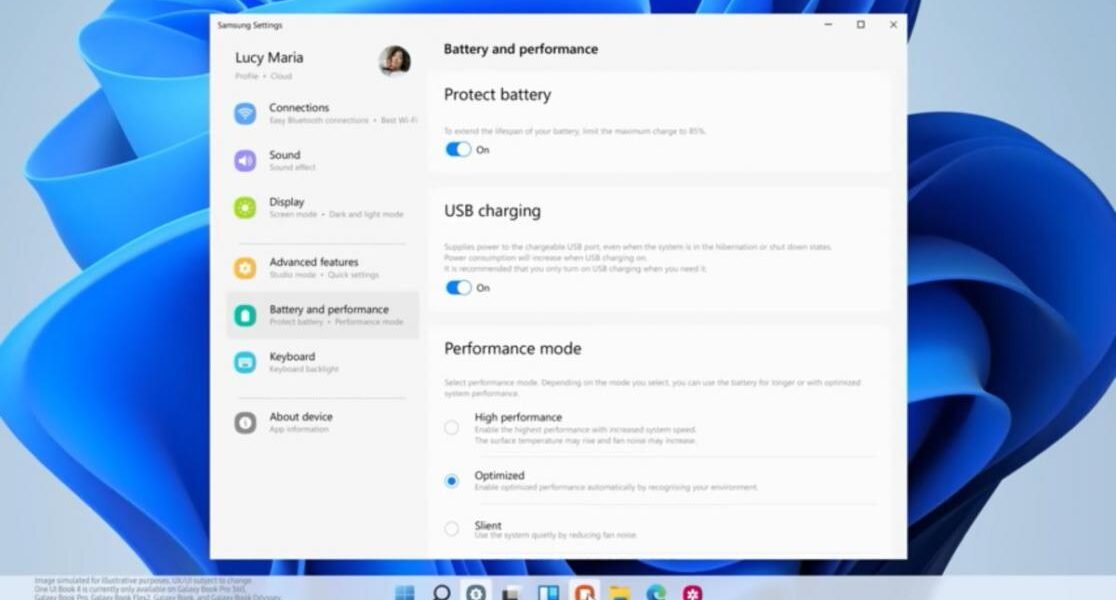
Task: Maximize the Samsung Settings window
Action: pos(860,24)
